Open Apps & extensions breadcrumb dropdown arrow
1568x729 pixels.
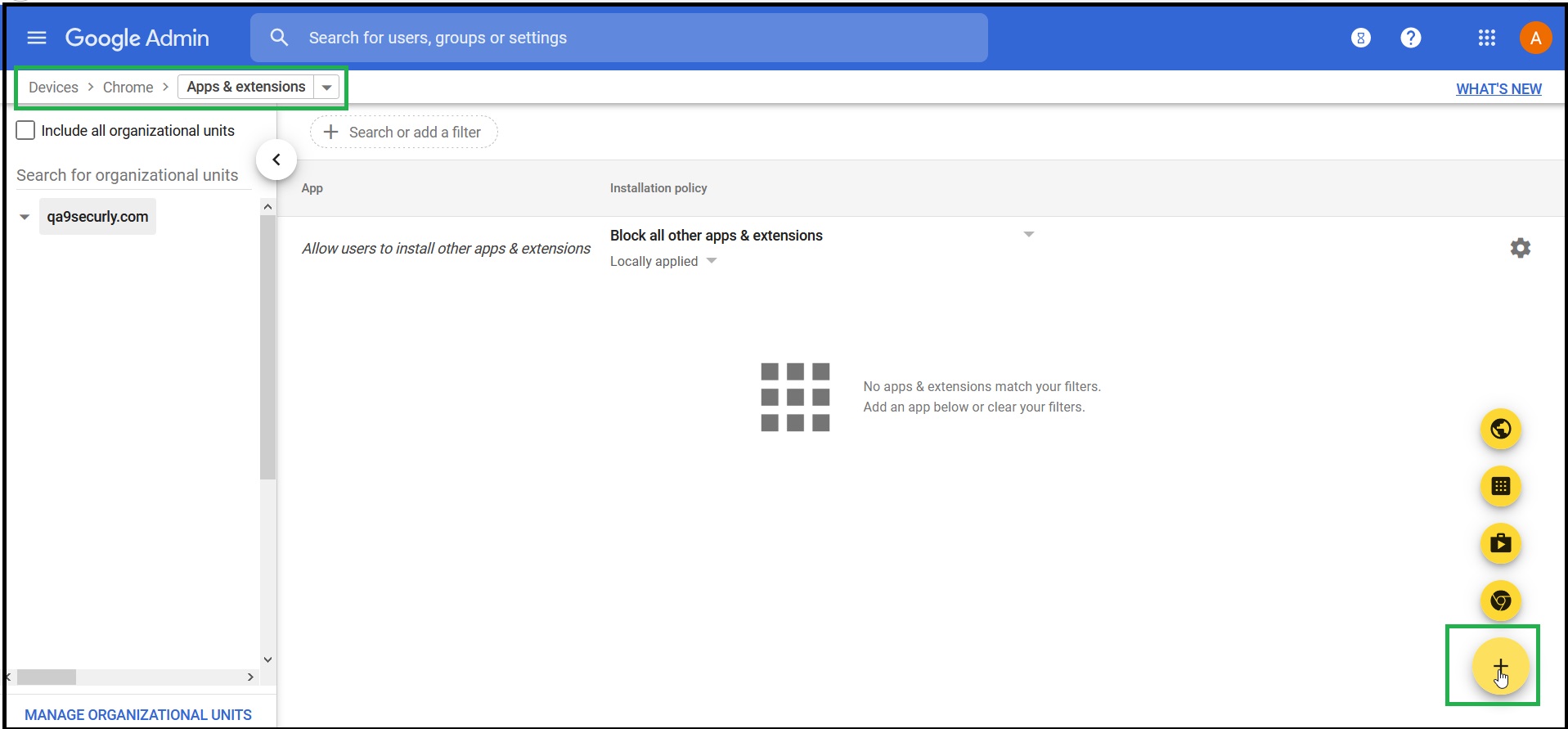(x=326, y=88)
